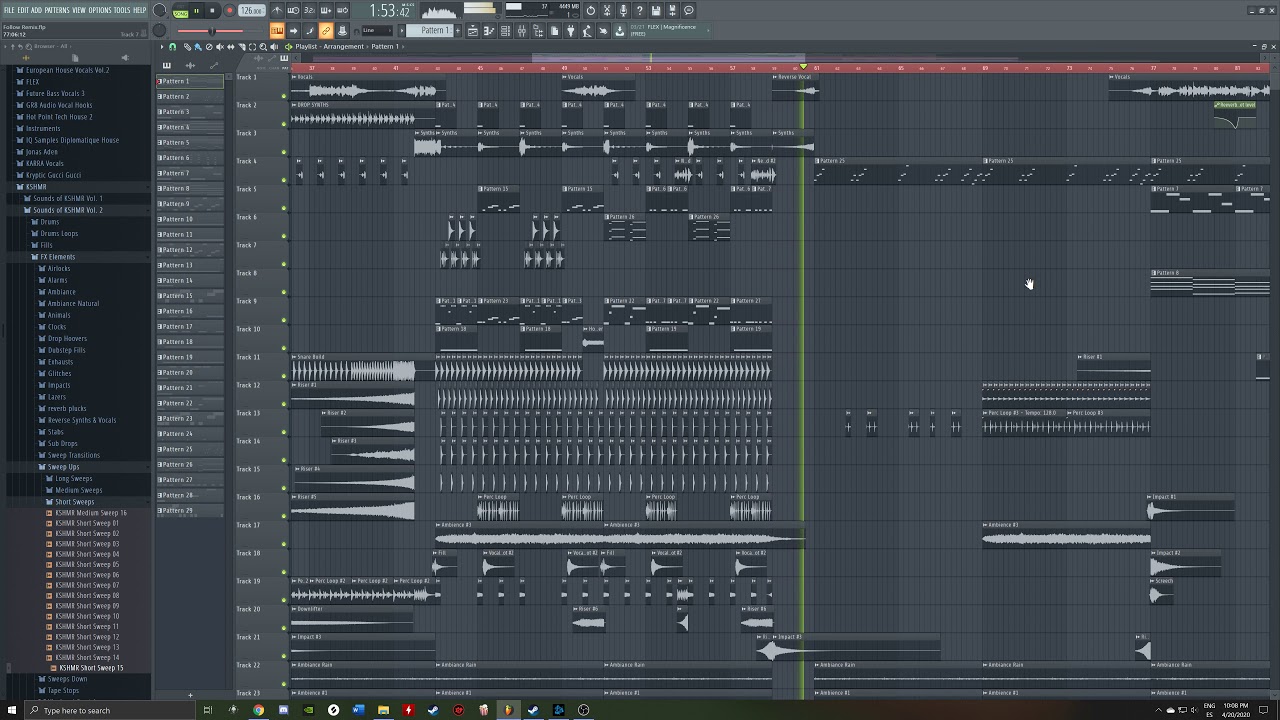Screen dimensions: 1280x720
Task: Open the Playlist view icon
Action: click(x=473, y=31)
